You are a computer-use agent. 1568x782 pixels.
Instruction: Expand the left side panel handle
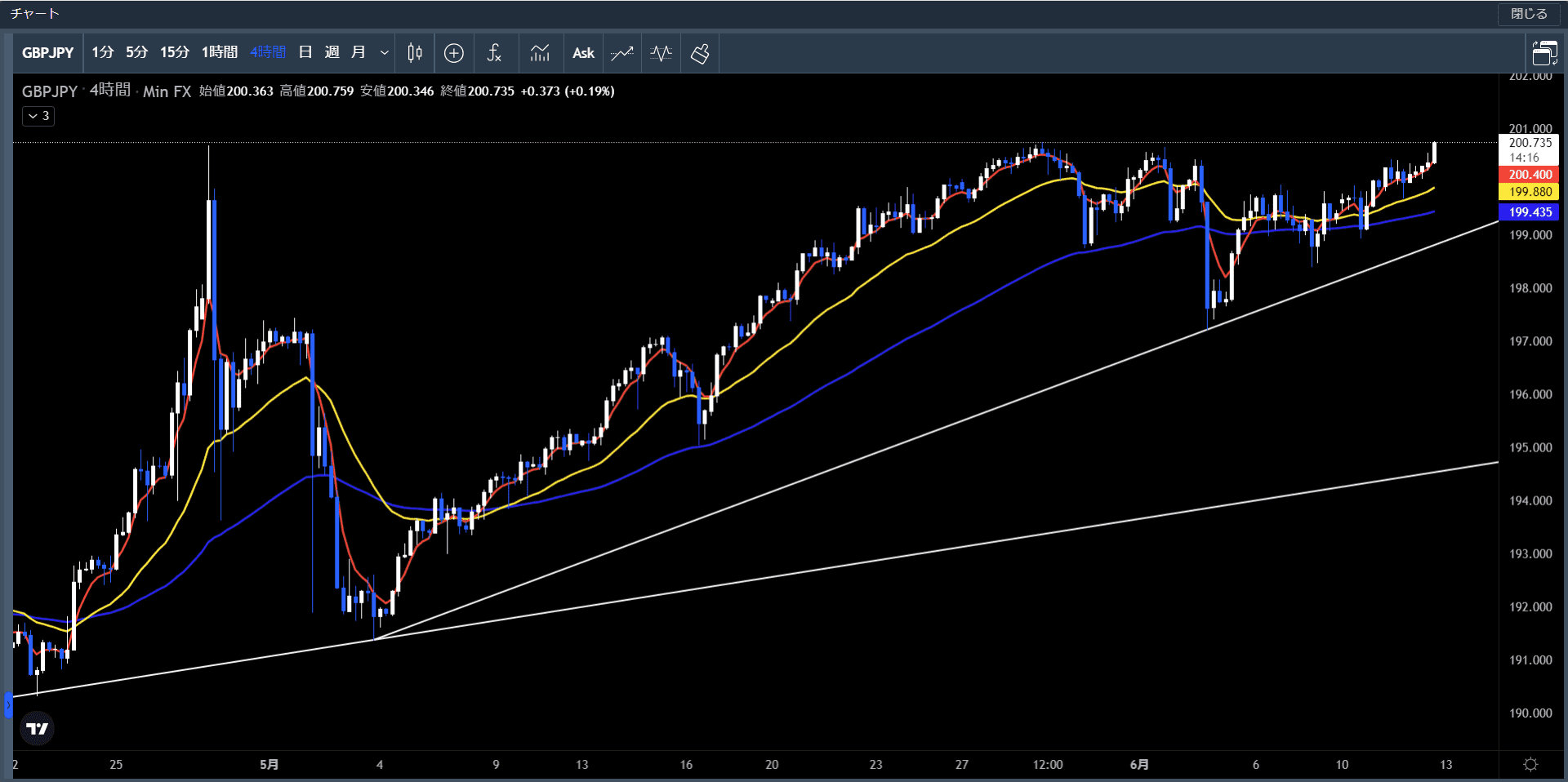click(x=8, y=705)
